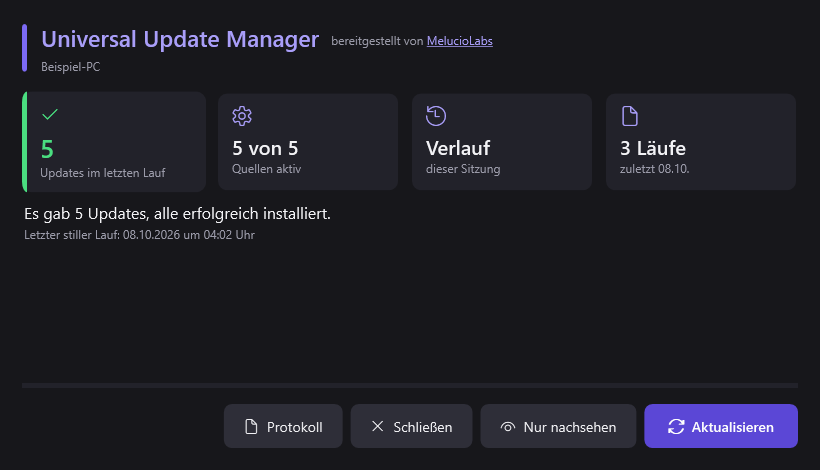The width and height of the screenshot is (820, 470).
Task: Click the document icon on Läufe card
Action: [x=630, y=116]
